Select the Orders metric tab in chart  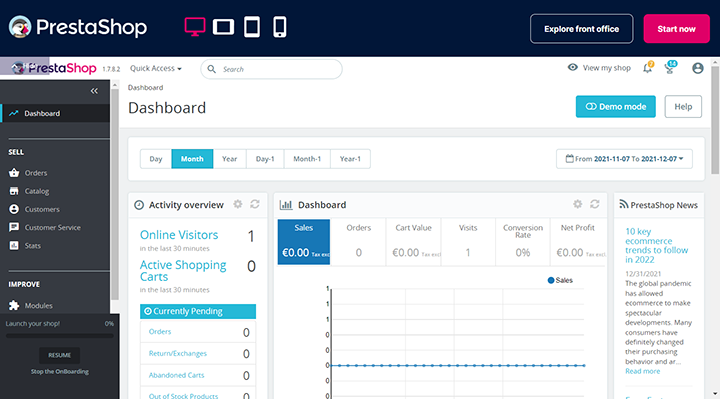pos(358,242)
